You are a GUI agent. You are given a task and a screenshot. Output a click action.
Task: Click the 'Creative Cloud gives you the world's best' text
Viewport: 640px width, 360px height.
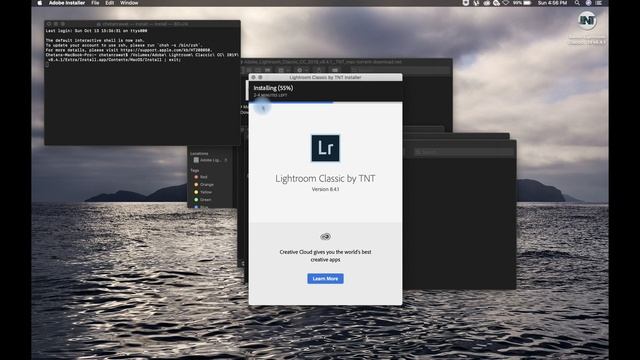(x=325, y=252)
